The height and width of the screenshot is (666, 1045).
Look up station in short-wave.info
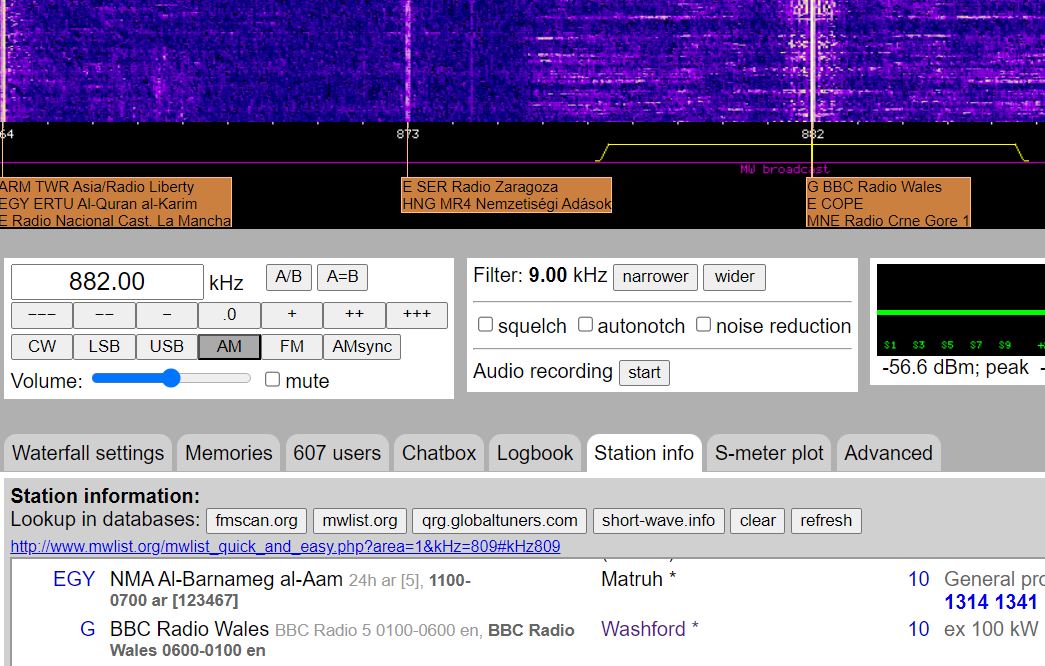(658, 521)
